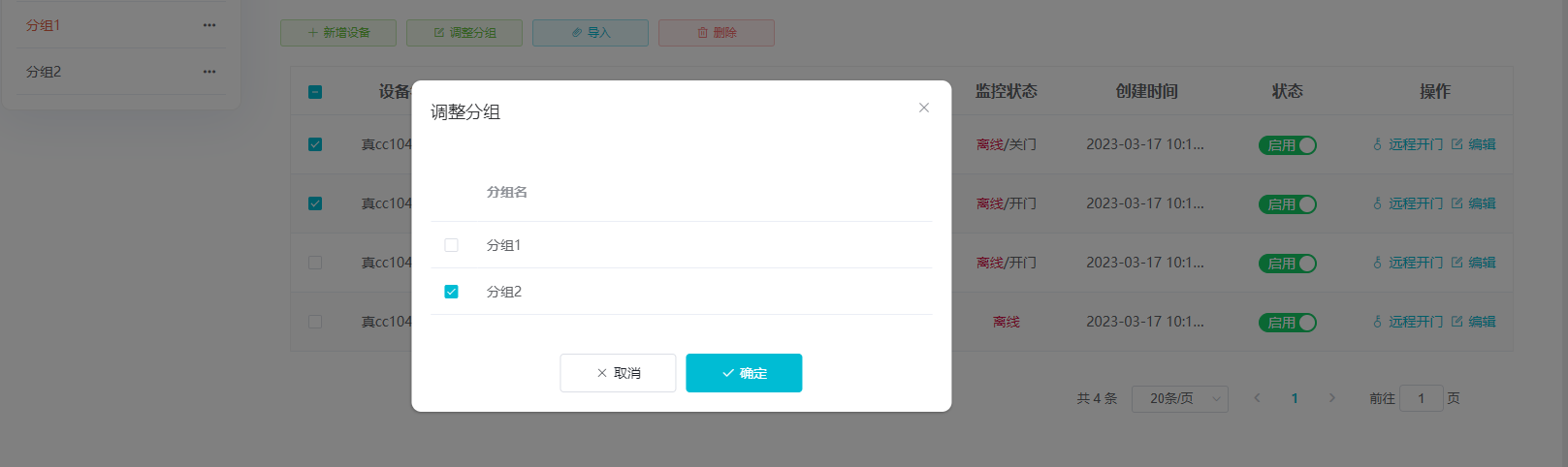Open more options for sidebar 分组2
The width and height of the screenshot is (1568, 467).
(x=209, y=72)
